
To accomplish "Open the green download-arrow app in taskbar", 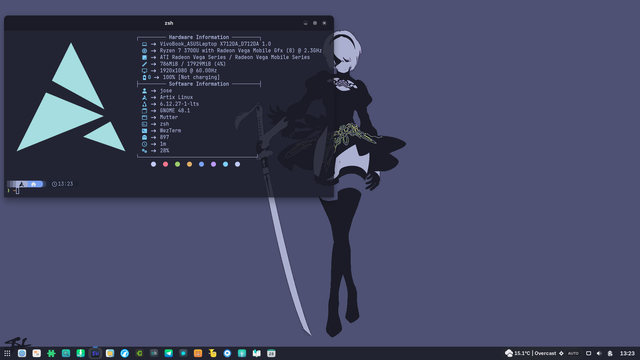I will pyautogui.click(x=80, y=353).
